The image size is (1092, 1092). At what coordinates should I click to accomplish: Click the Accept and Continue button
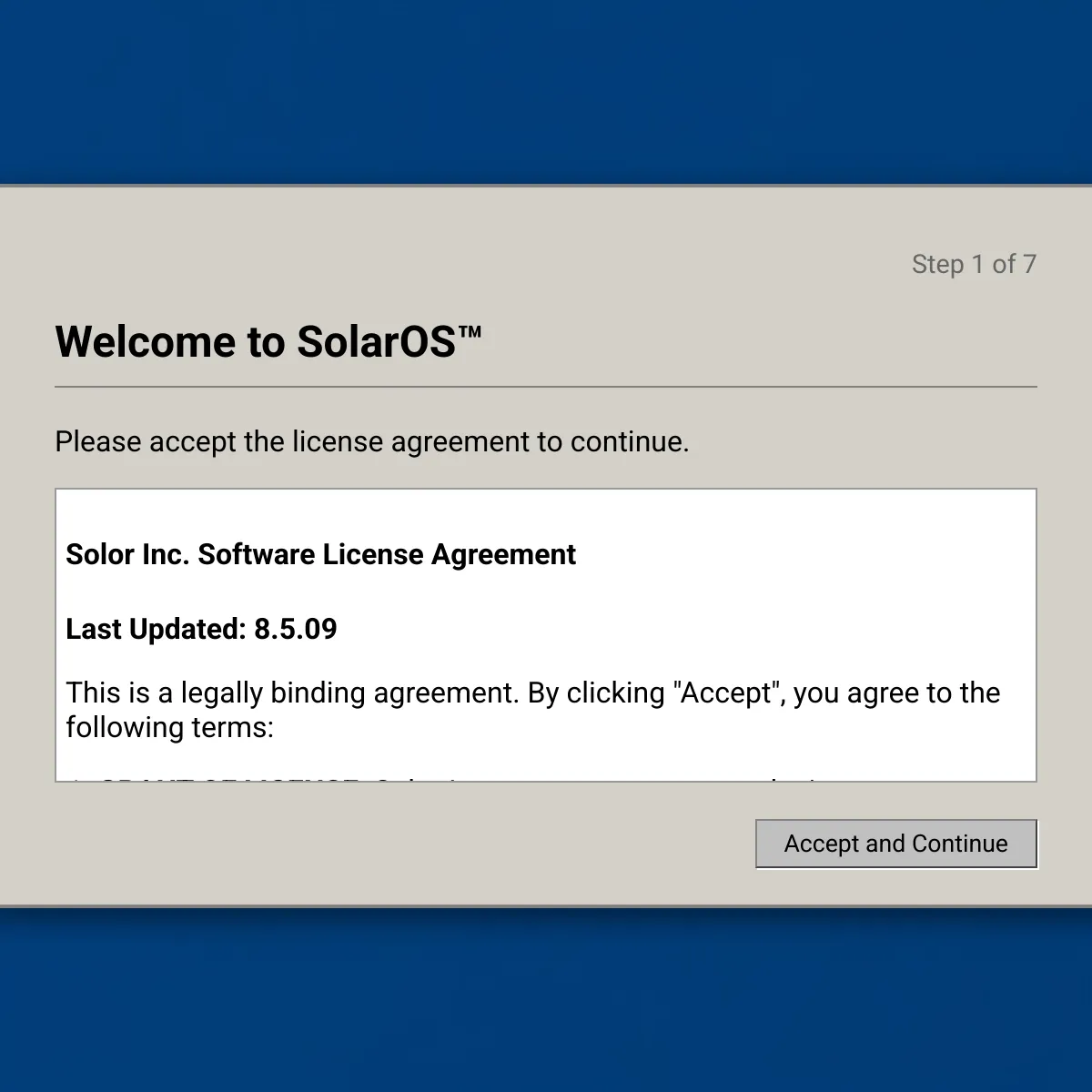point(896,844)
